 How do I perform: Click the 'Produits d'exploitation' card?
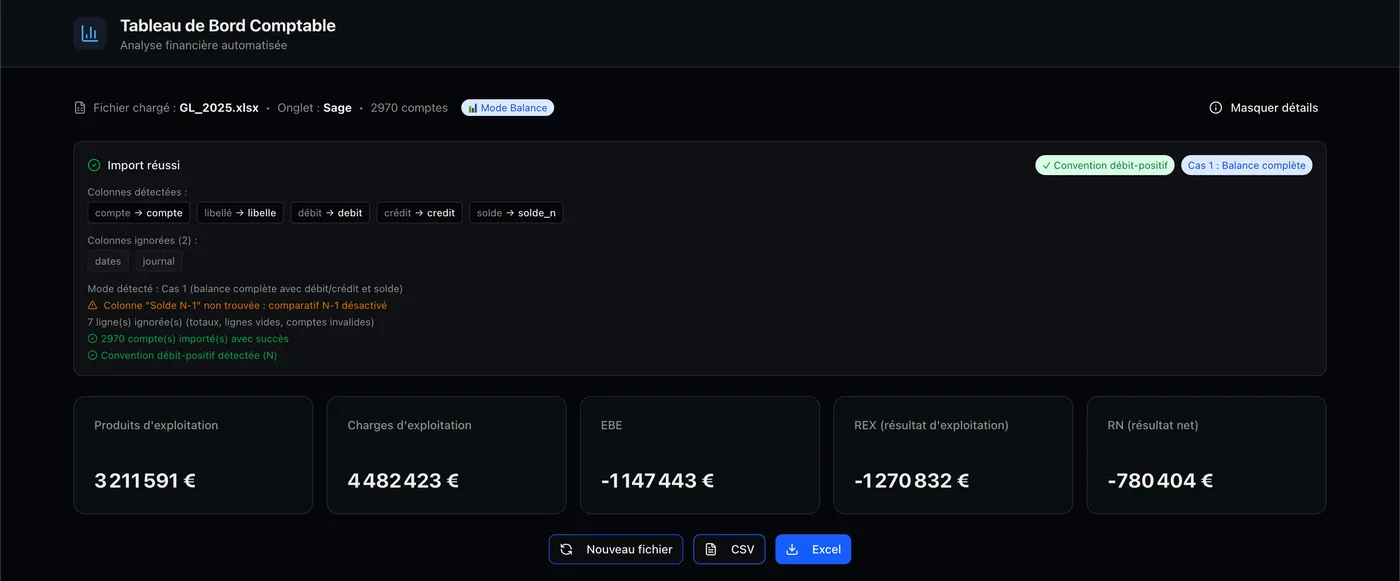(193, 455)
